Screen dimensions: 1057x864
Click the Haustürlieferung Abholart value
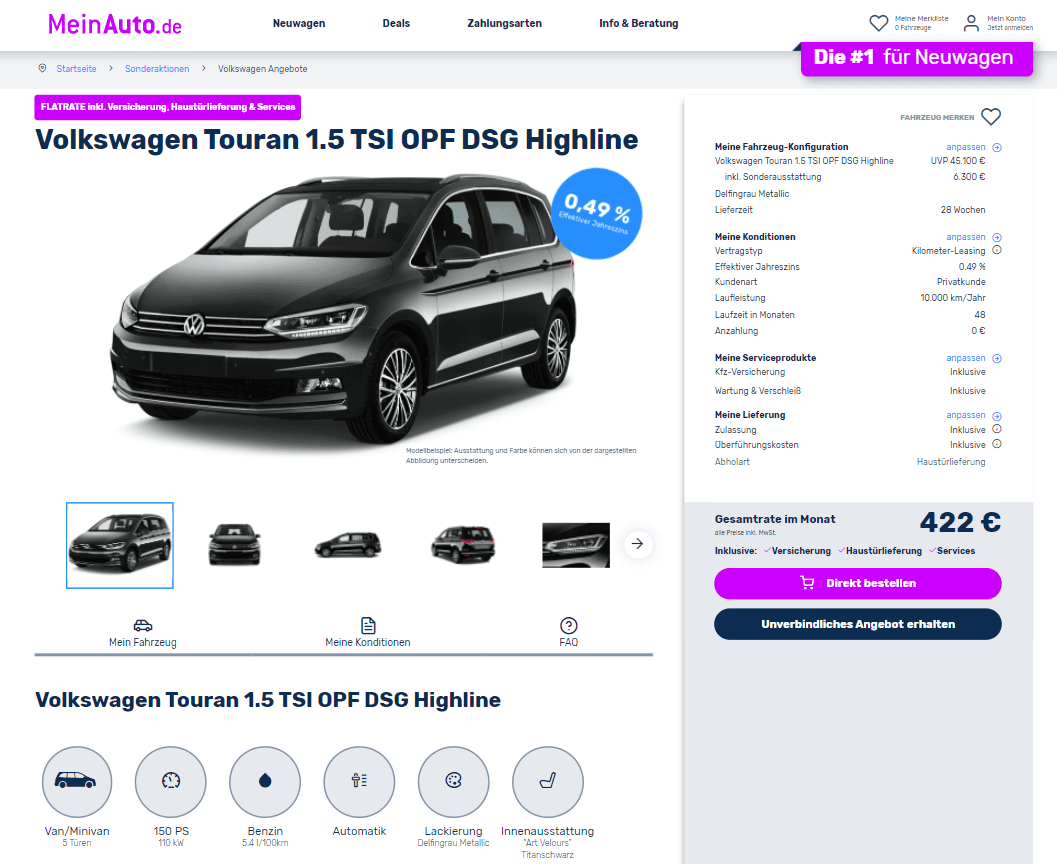951,462
